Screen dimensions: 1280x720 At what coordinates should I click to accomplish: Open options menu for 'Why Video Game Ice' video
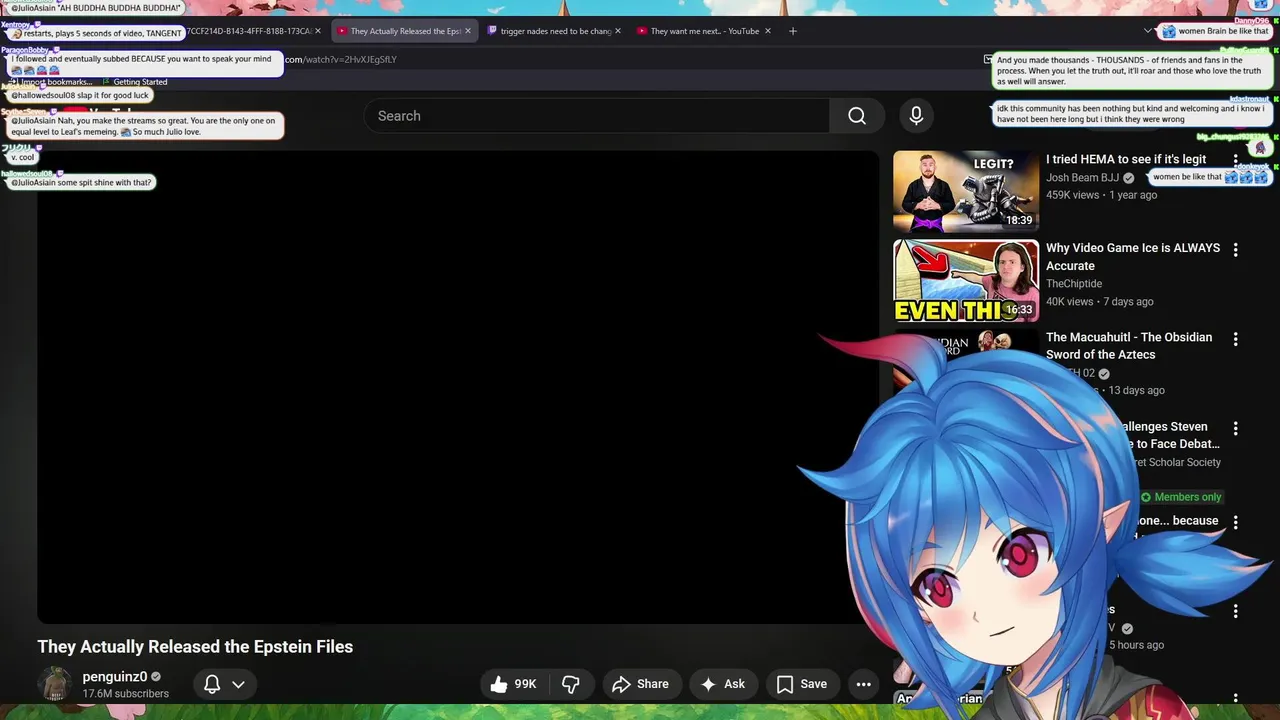(1235, 250)
